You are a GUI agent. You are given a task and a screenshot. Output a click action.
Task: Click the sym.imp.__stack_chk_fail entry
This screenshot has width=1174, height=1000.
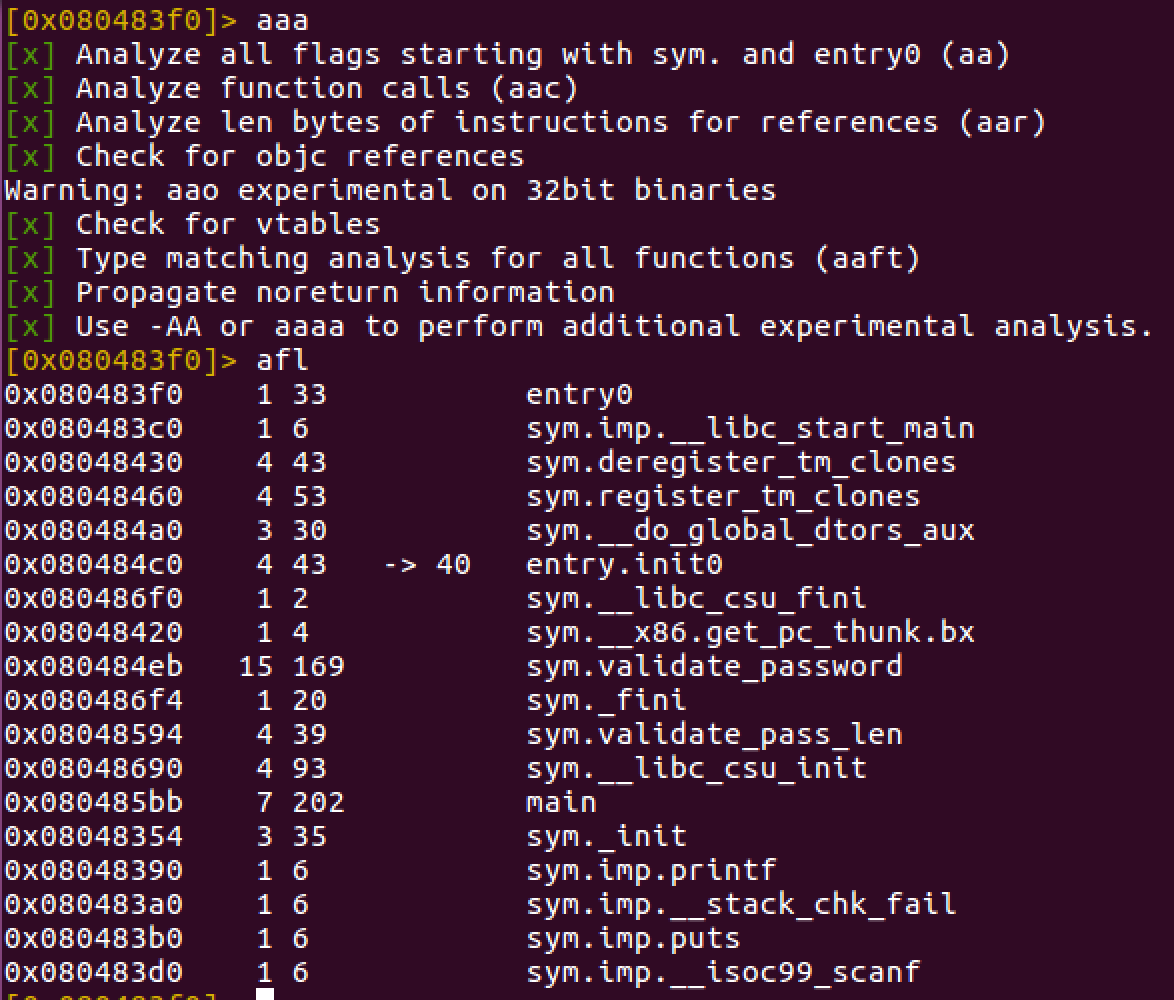(741, 904)
